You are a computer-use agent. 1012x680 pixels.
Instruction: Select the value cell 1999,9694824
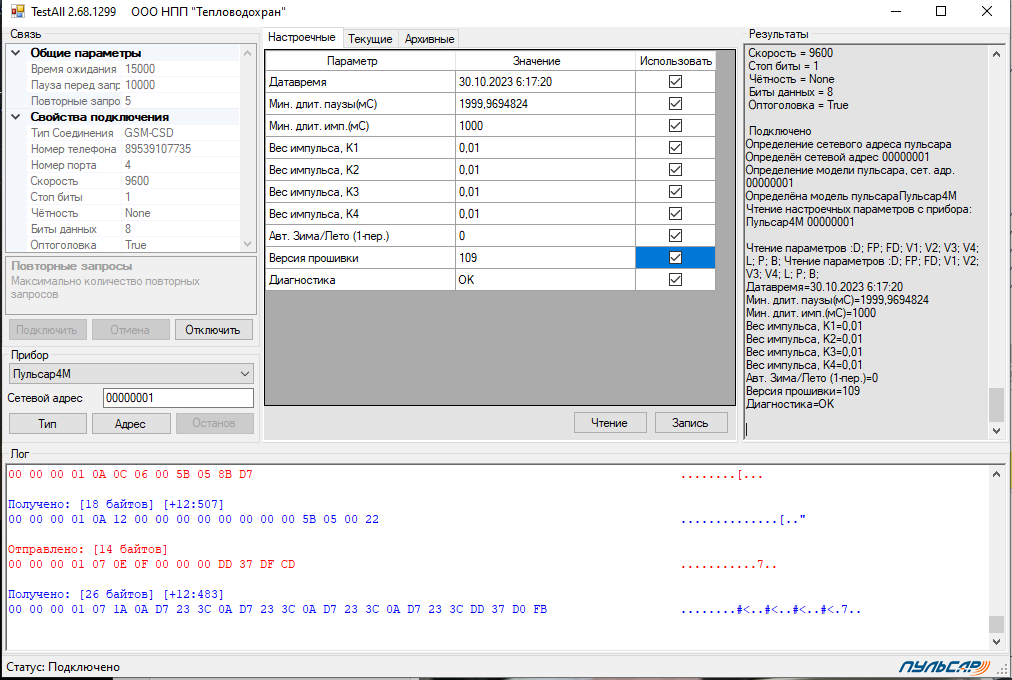click(x=545, y=104)
